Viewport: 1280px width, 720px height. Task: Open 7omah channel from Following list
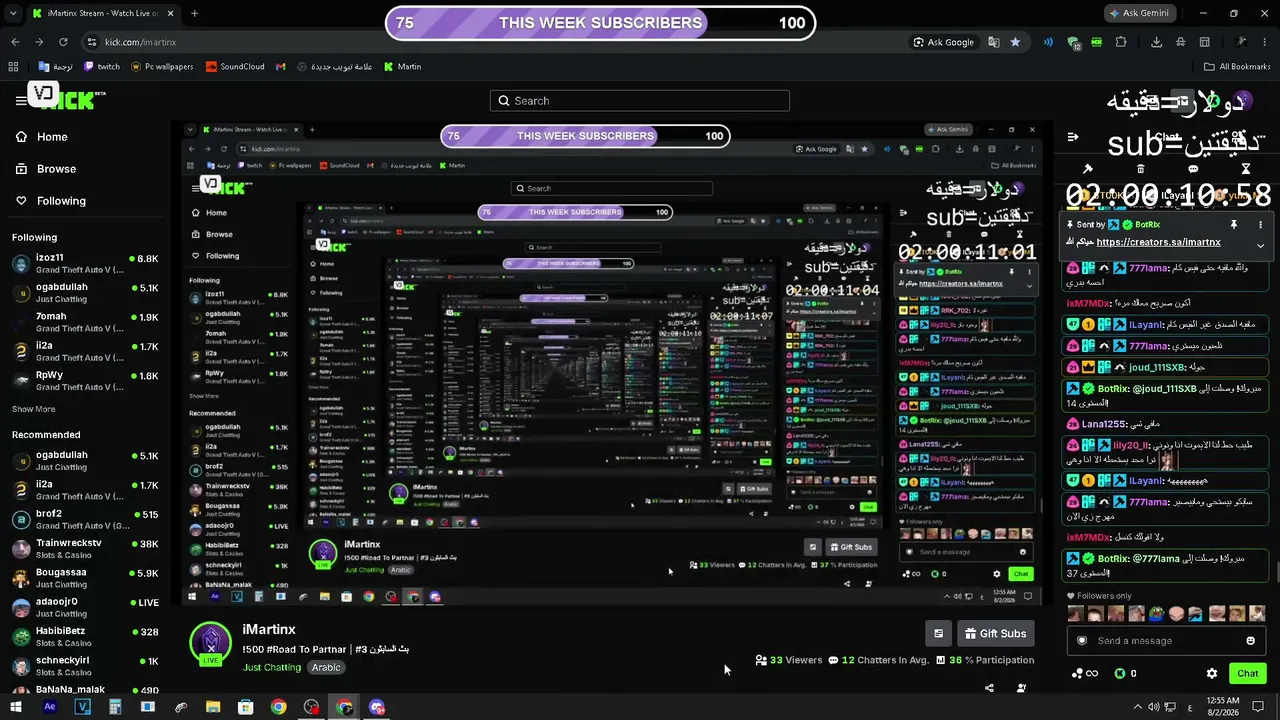click(85, 321)
